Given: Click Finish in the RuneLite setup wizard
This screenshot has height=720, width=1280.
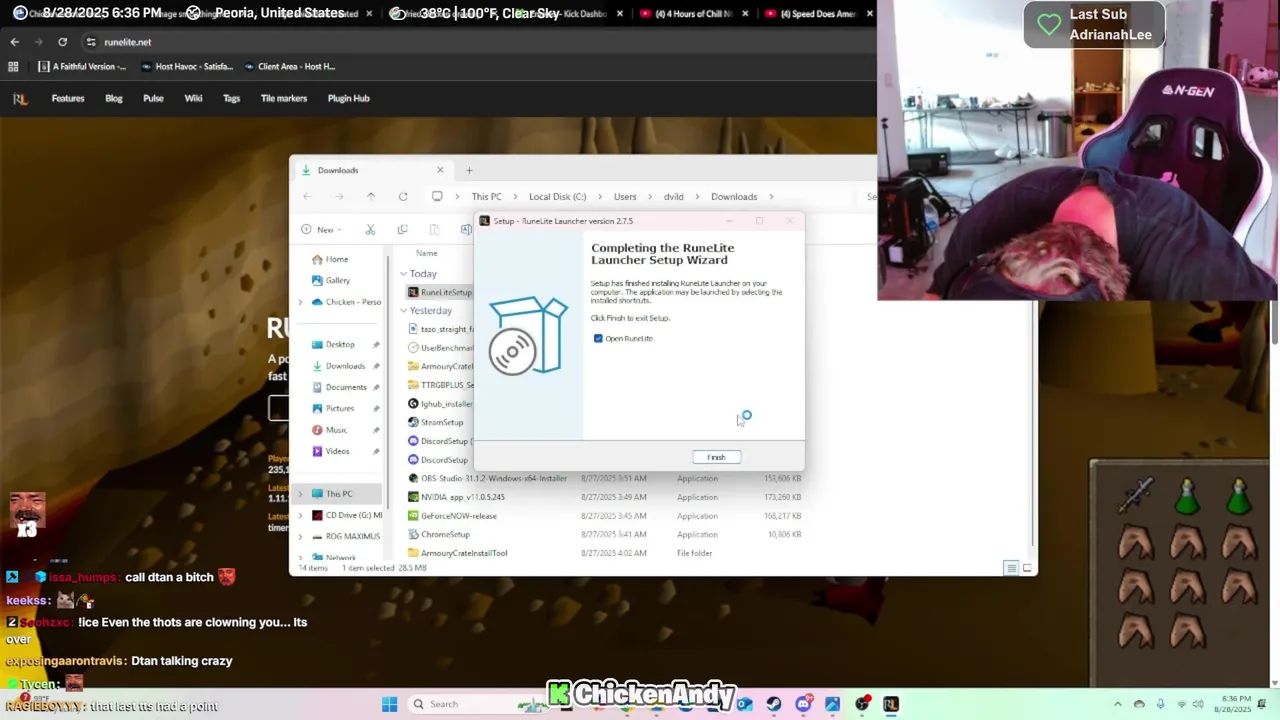Looking at the screenshot, I should point(716,457).
